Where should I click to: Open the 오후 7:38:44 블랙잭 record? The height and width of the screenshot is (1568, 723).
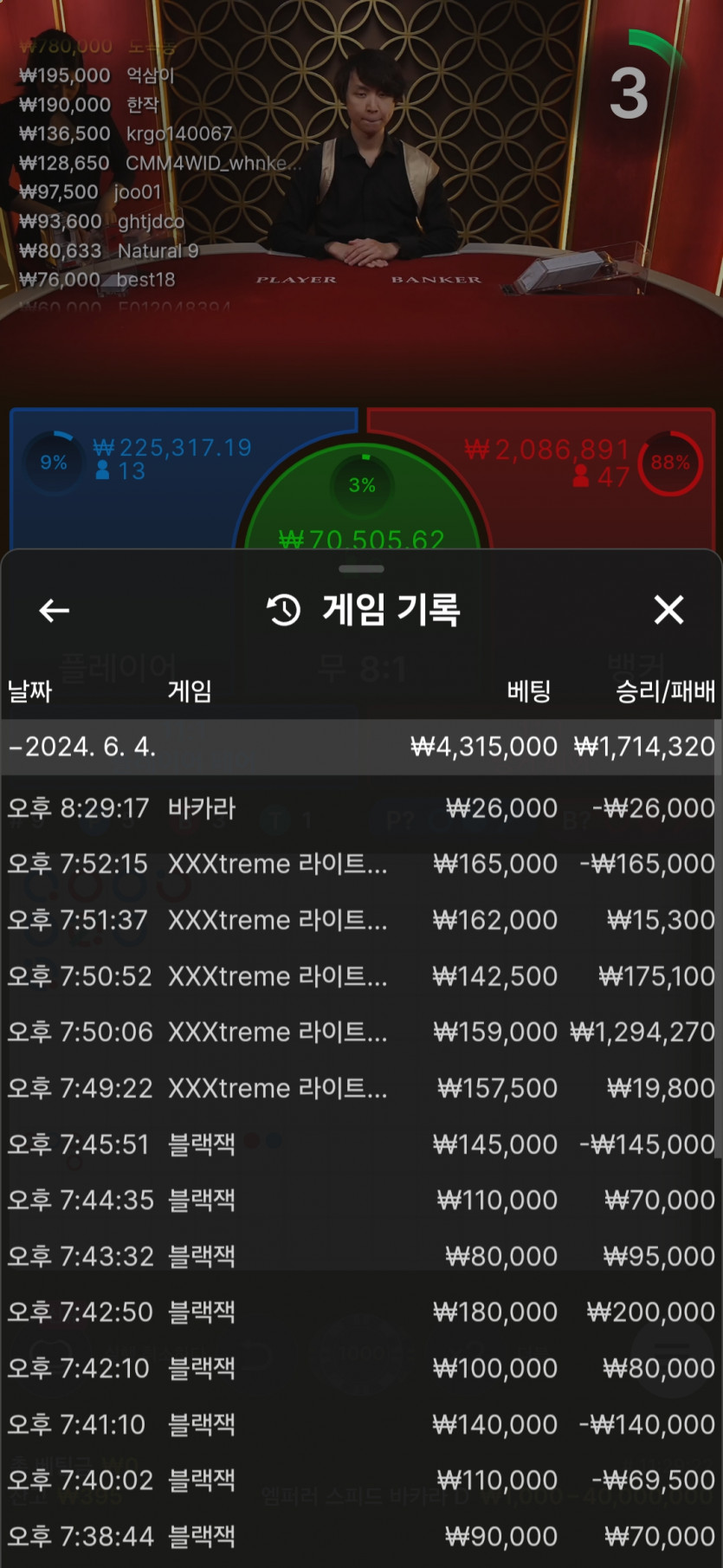point(361,1536)
